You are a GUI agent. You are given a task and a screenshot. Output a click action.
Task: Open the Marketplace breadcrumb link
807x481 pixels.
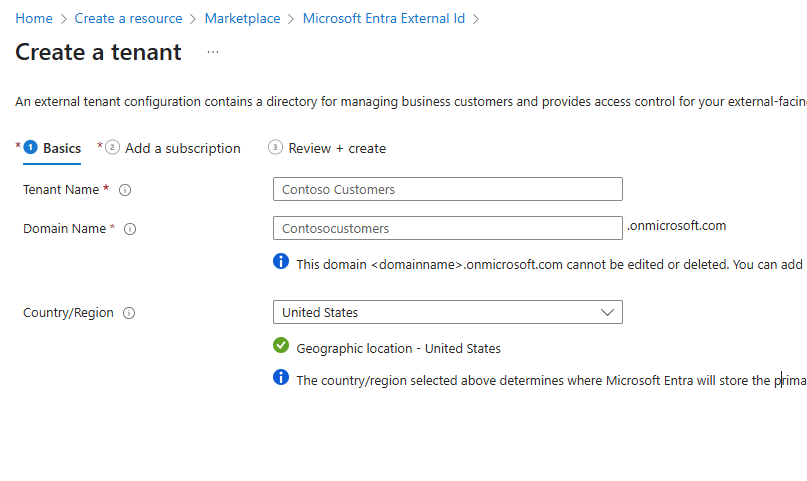[x=242, y=19]
